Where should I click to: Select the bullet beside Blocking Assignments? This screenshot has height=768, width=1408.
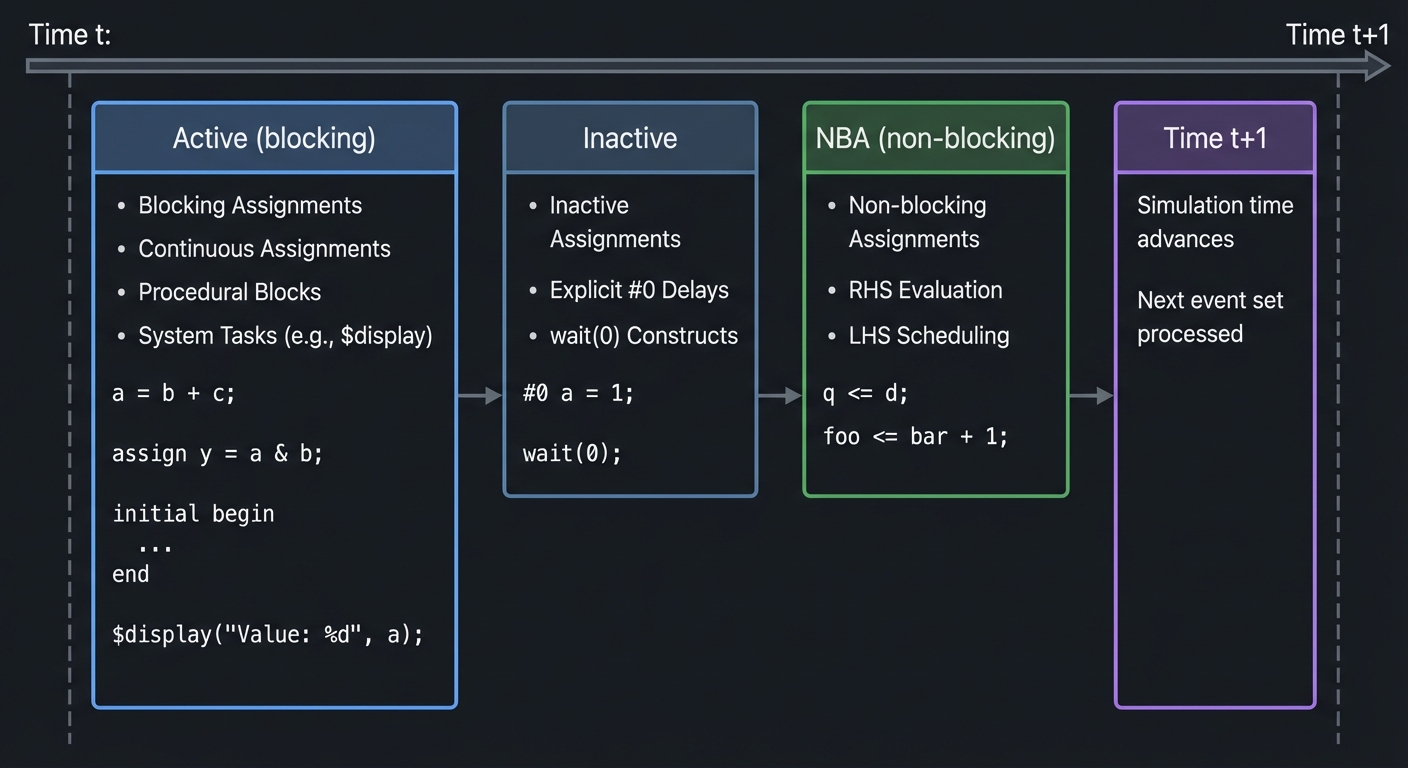(x=121, y=205)
